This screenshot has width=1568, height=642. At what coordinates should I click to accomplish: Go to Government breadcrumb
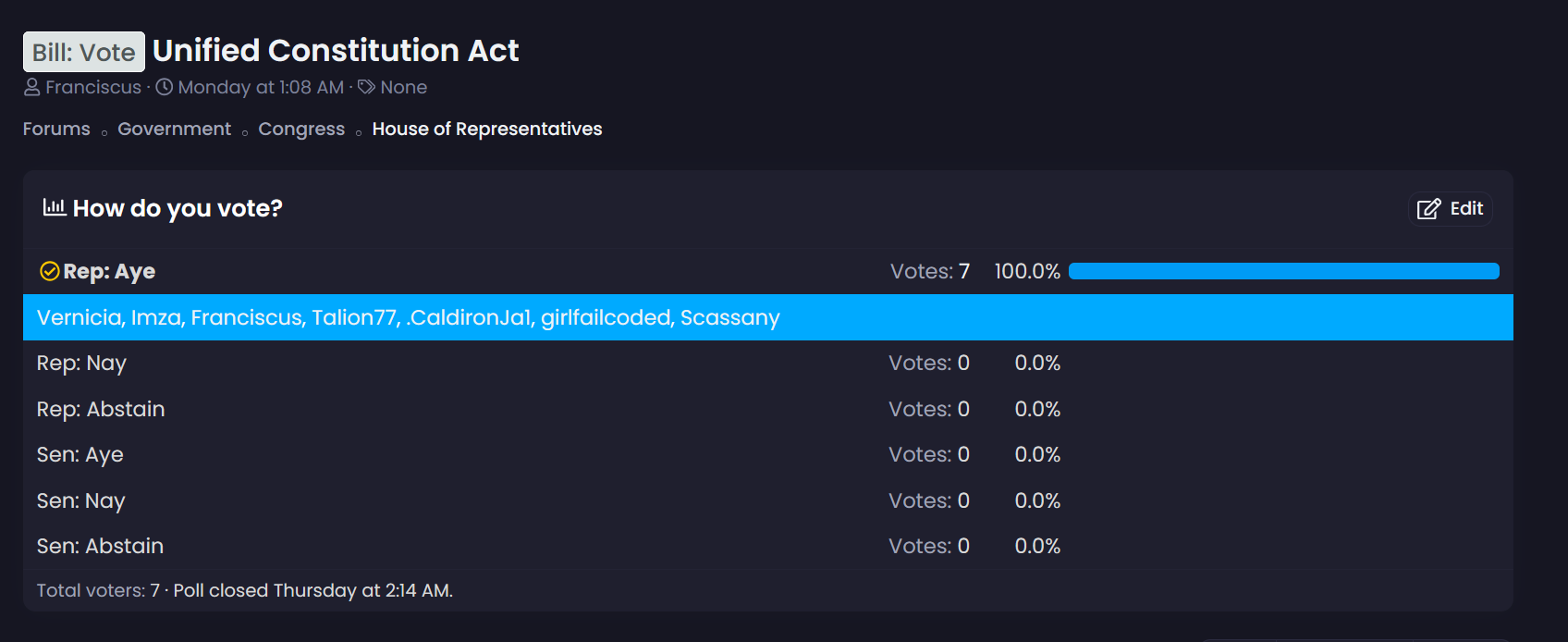[174, 129]
